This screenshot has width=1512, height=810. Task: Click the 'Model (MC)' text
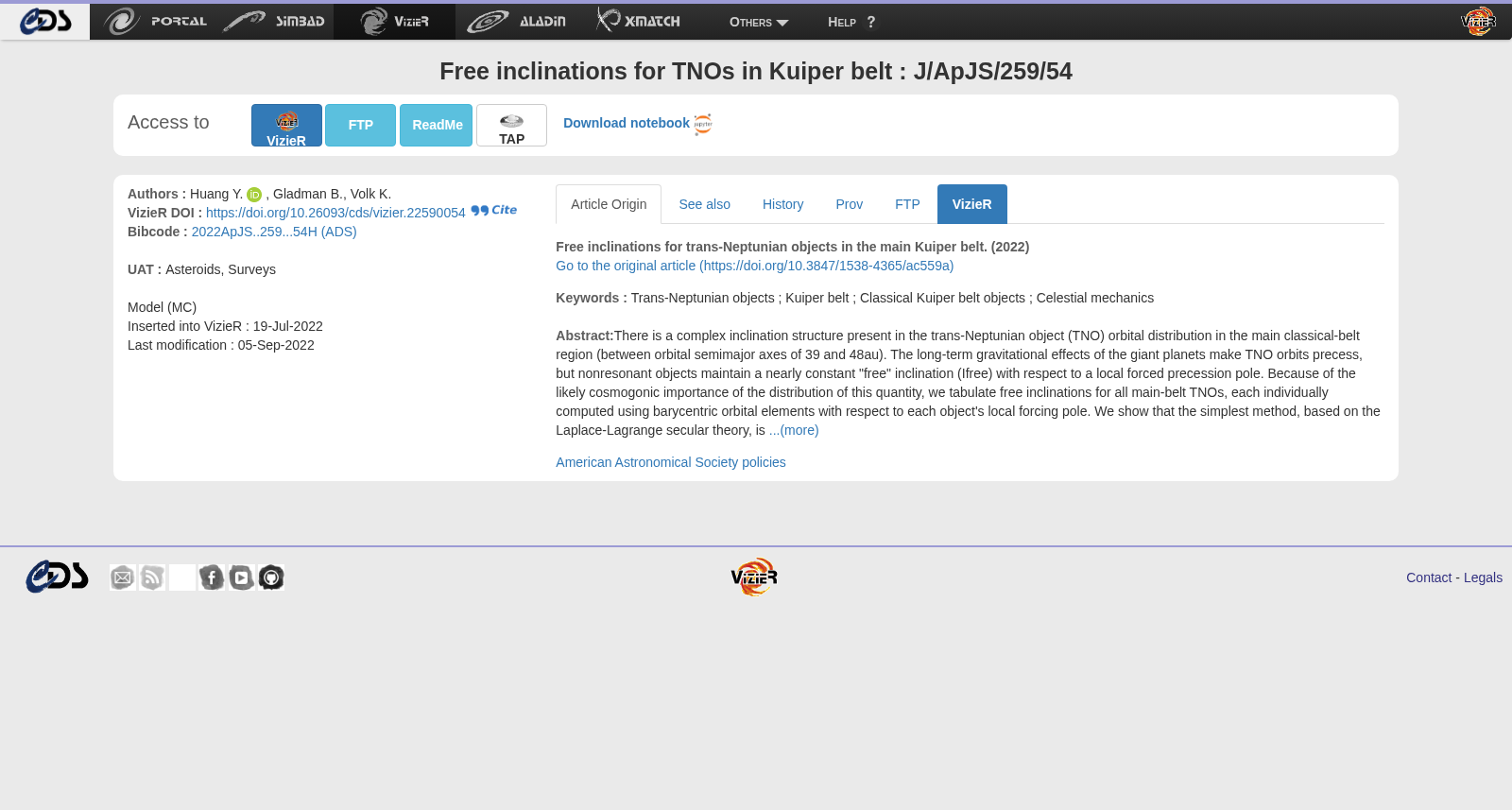pos(162,307)
